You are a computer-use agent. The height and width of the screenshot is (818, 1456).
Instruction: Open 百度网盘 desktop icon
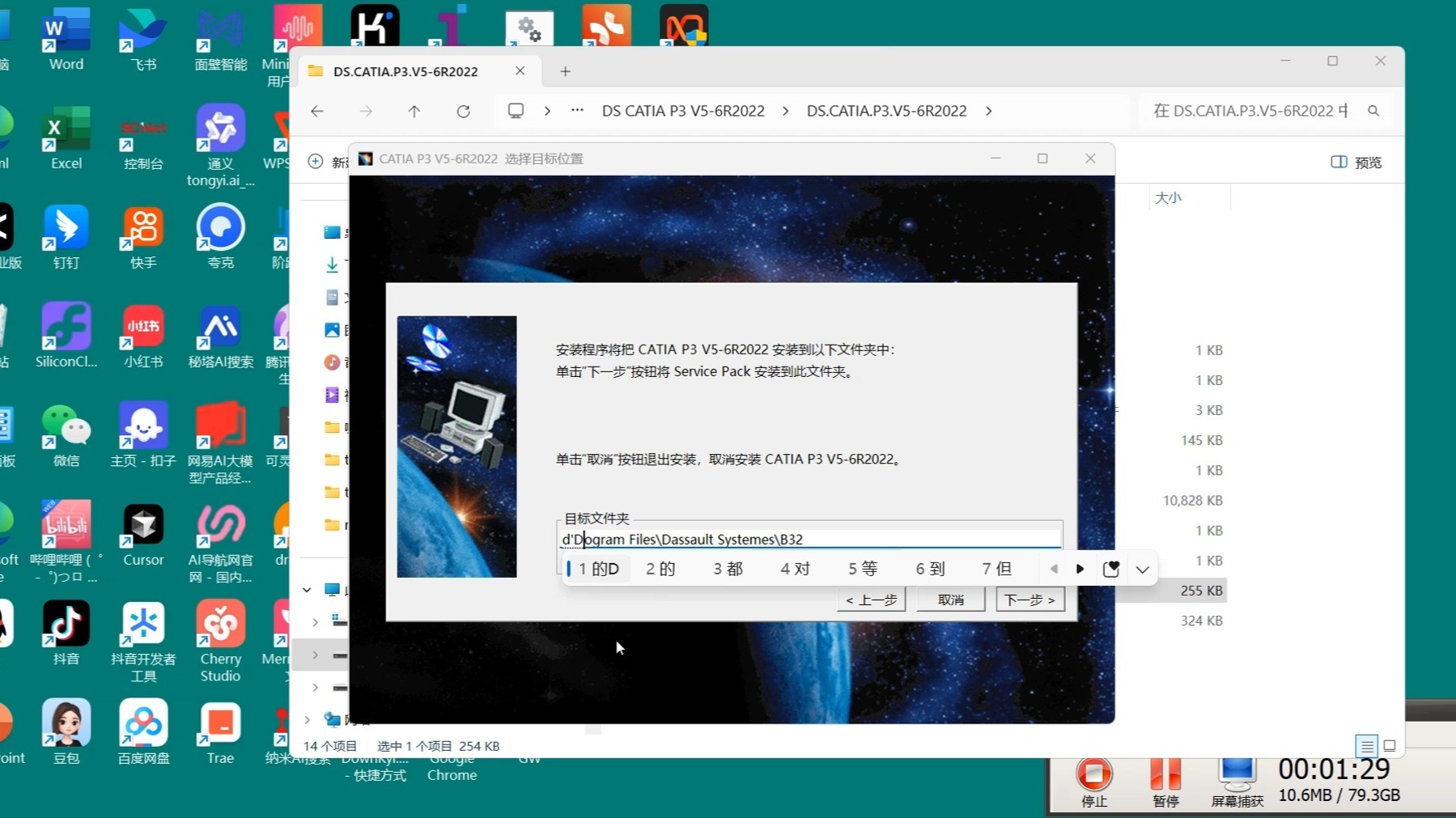coord(143,732)
